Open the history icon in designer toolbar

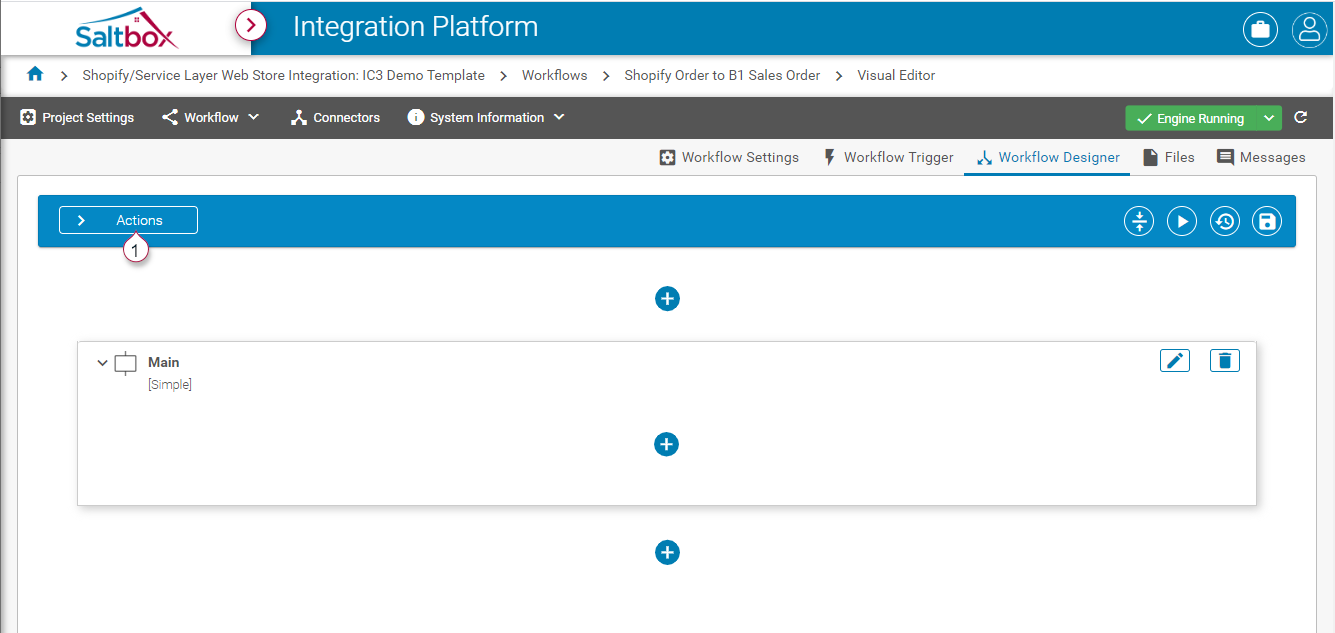tap(1225, 221)
